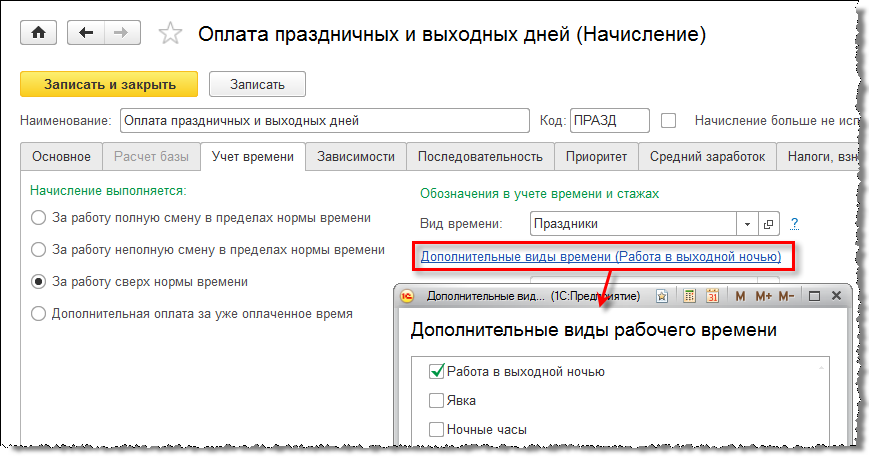Add to favorites with the star icon
869x456 pixels.
tap(170, 34)
